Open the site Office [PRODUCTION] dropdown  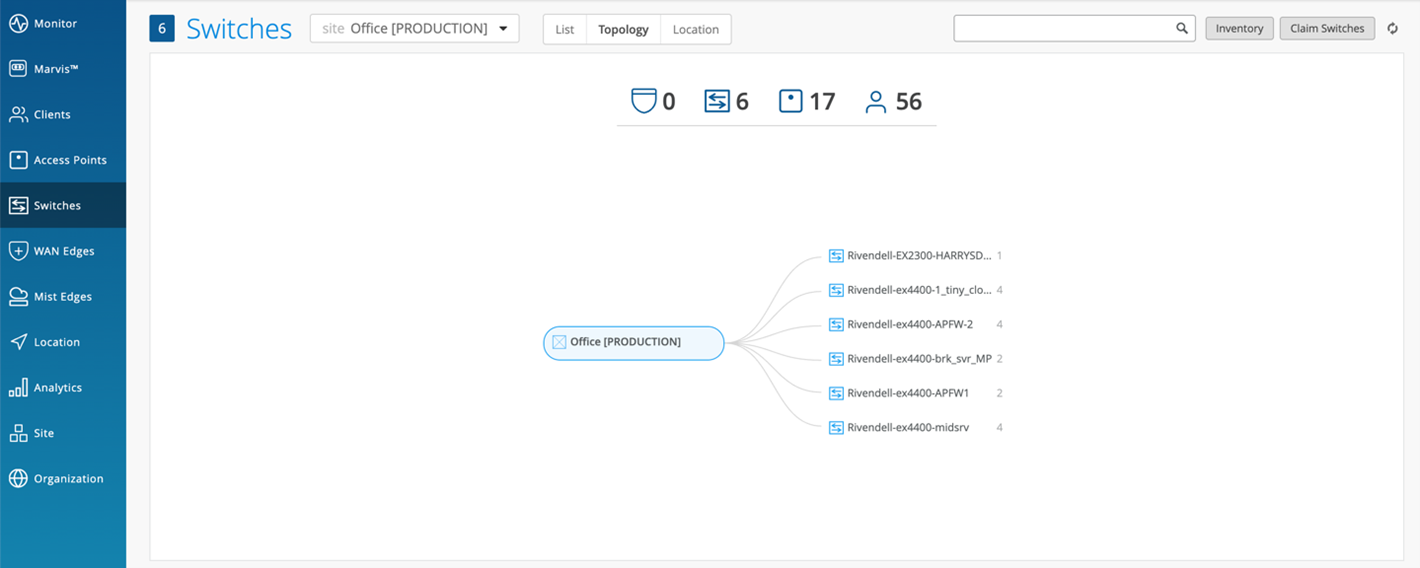(x=414, y=29)
